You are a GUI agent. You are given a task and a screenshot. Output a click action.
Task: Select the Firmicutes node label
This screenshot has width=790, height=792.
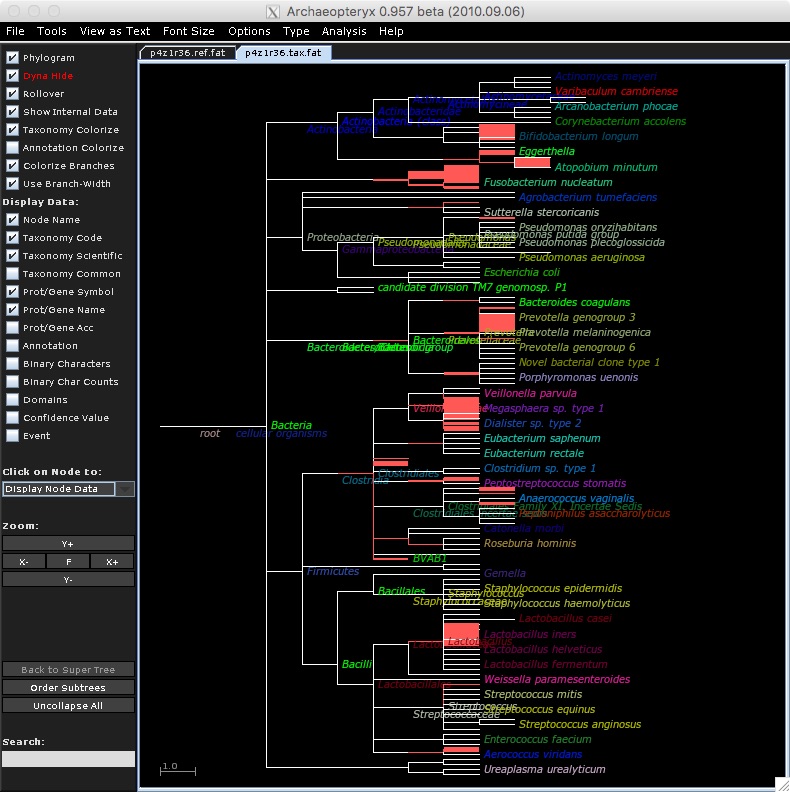(332, 571)
